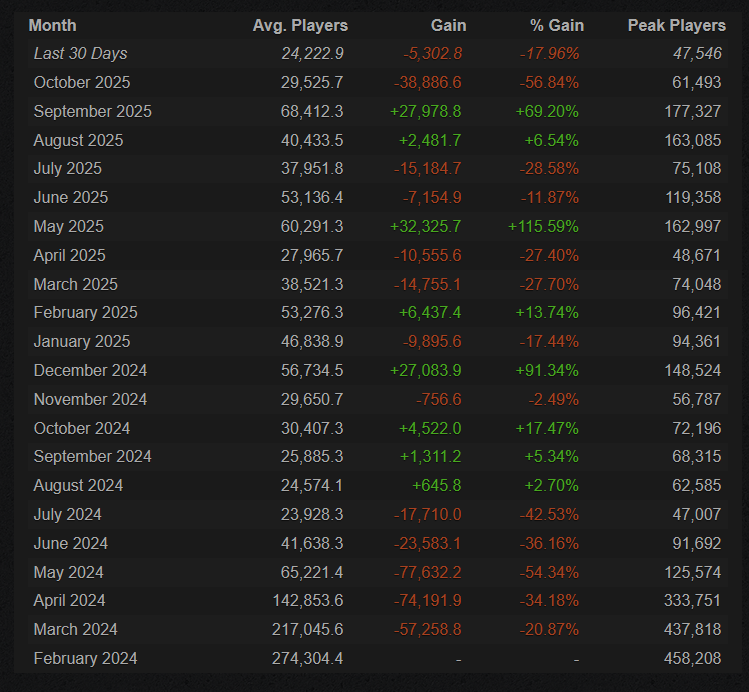Click the Peak Players column header

tap(676, 25)
